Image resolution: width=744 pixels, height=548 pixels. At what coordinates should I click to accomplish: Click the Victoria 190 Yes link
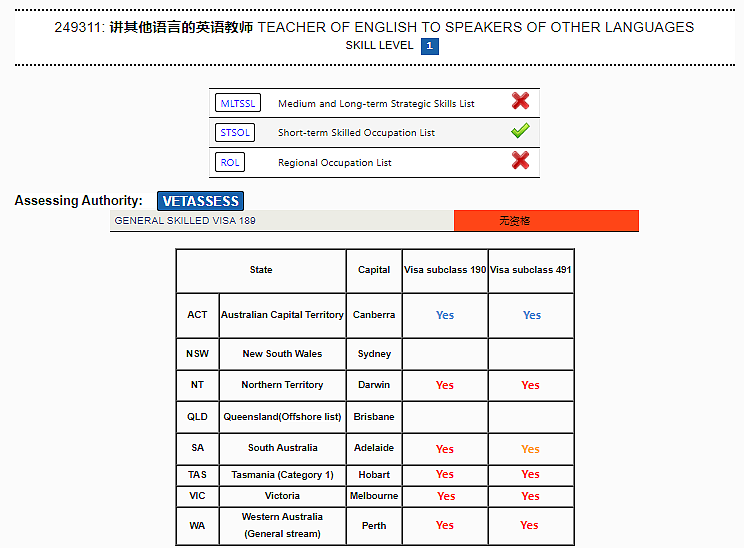click(446, 496)
